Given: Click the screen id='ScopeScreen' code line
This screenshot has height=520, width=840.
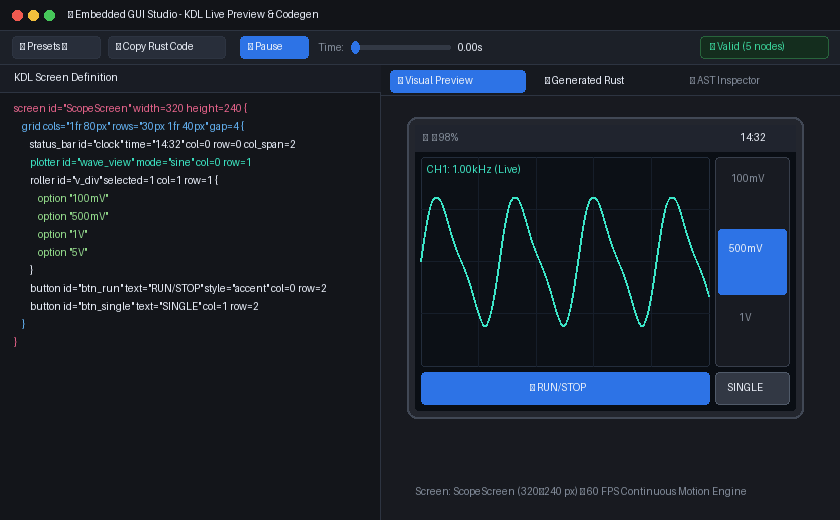Looking at the screenshot, I should (x=130, y=108).
